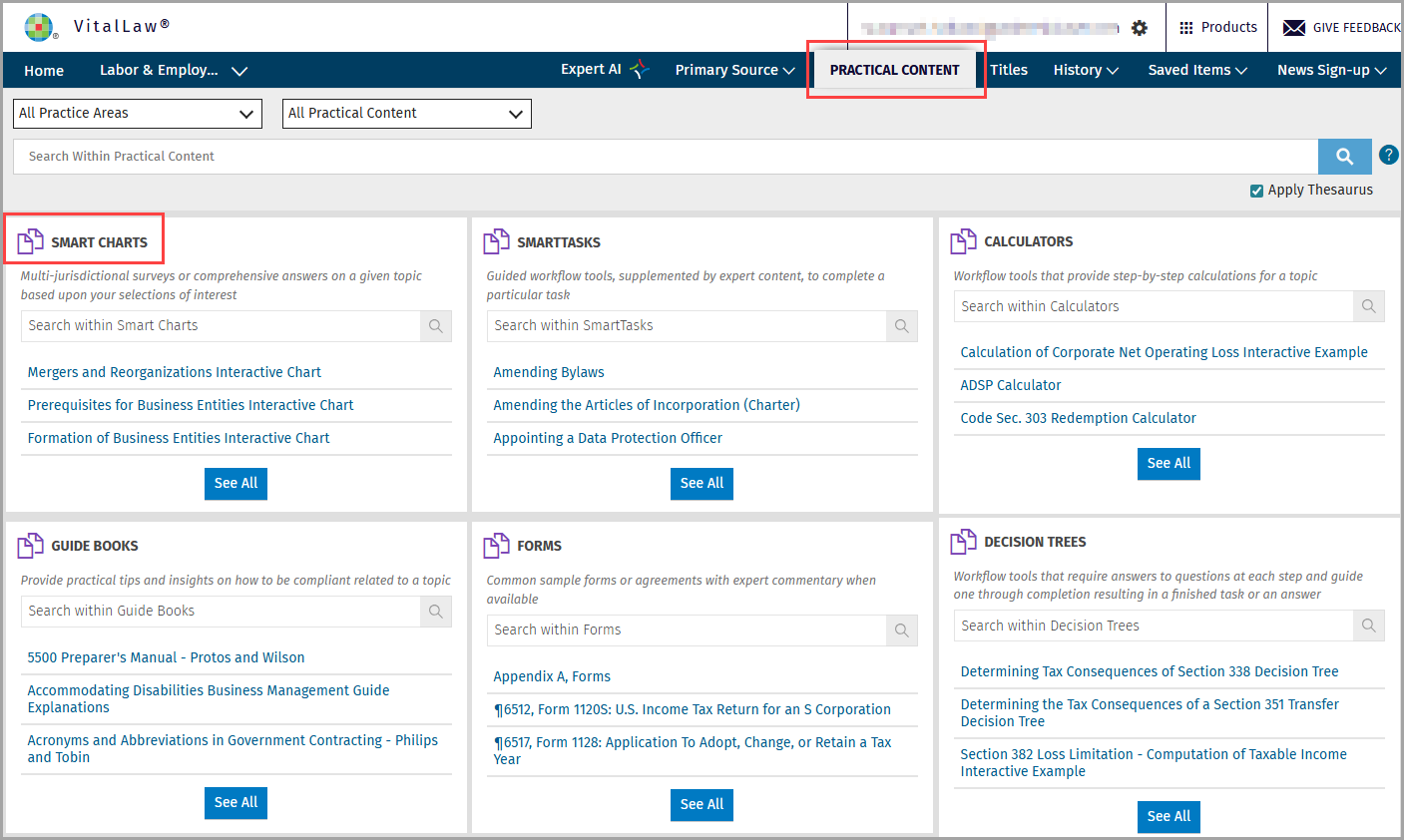
Task: Click See All under Calculators
Action: coord(1169,464)
